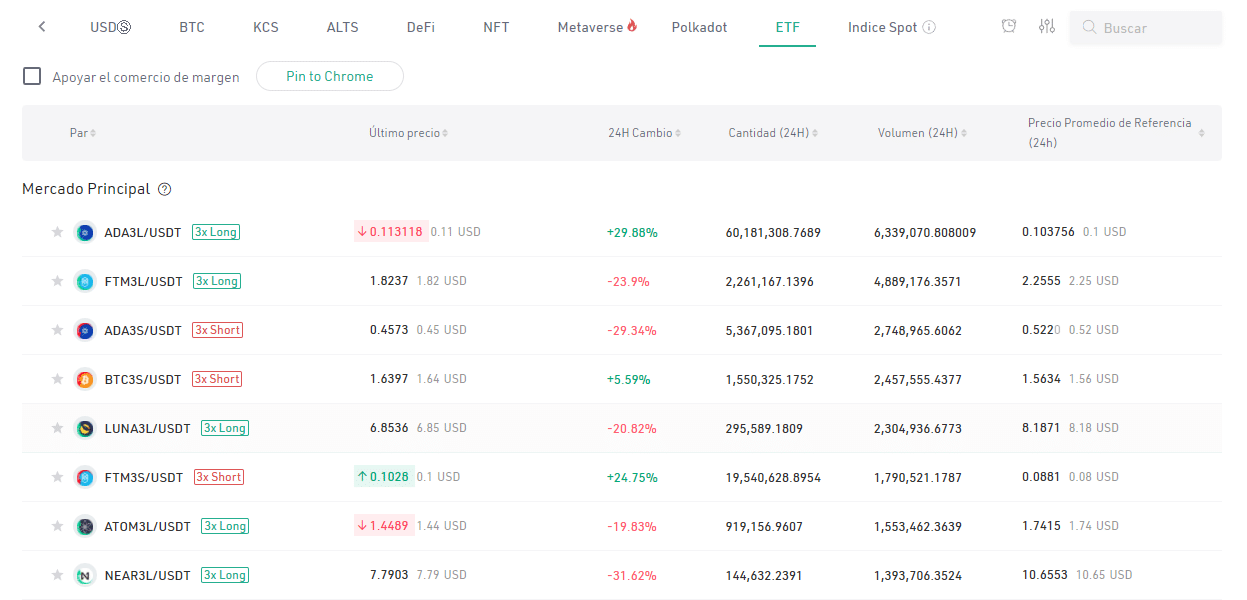The width and height of the screenshot is (1247, 600).
Task: Open the Metaverse tab
Action: click(597, 27)
